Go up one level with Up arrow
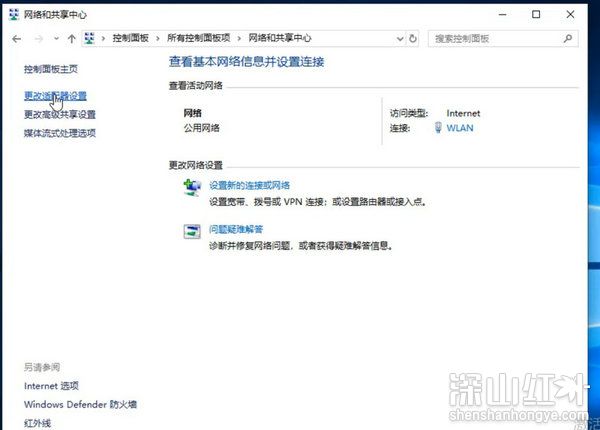The image size is (600, 430). 72,39
